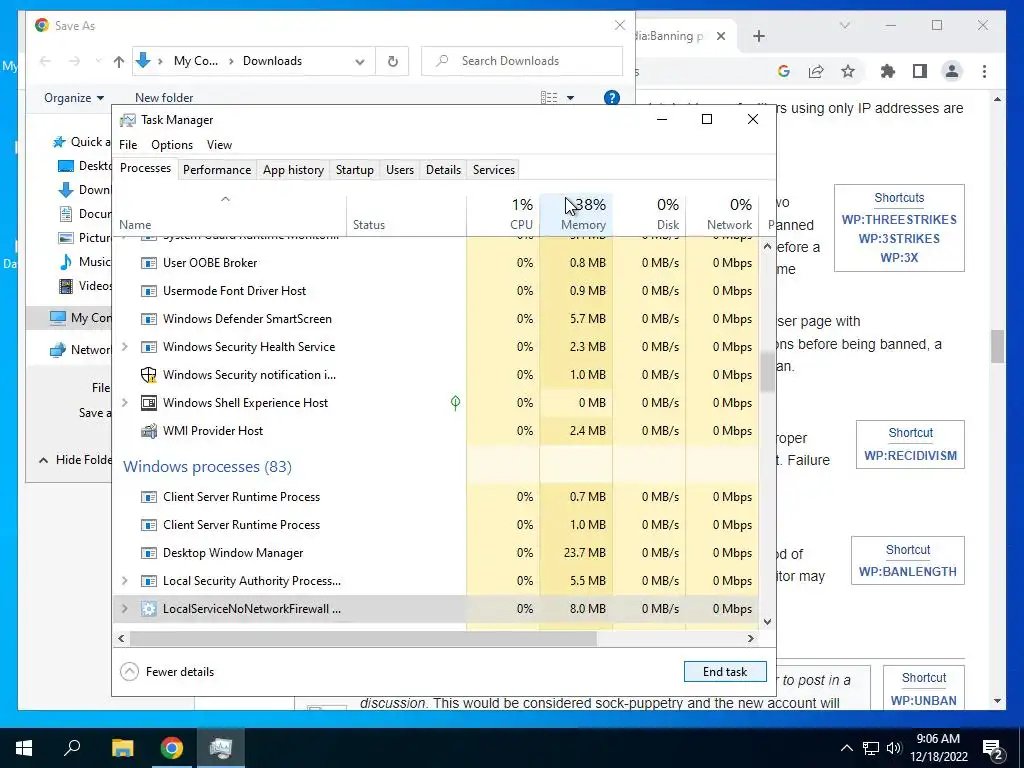Bookmark this page with the star icon
This screenshot has height=768, width=1024.
[848, 71]
